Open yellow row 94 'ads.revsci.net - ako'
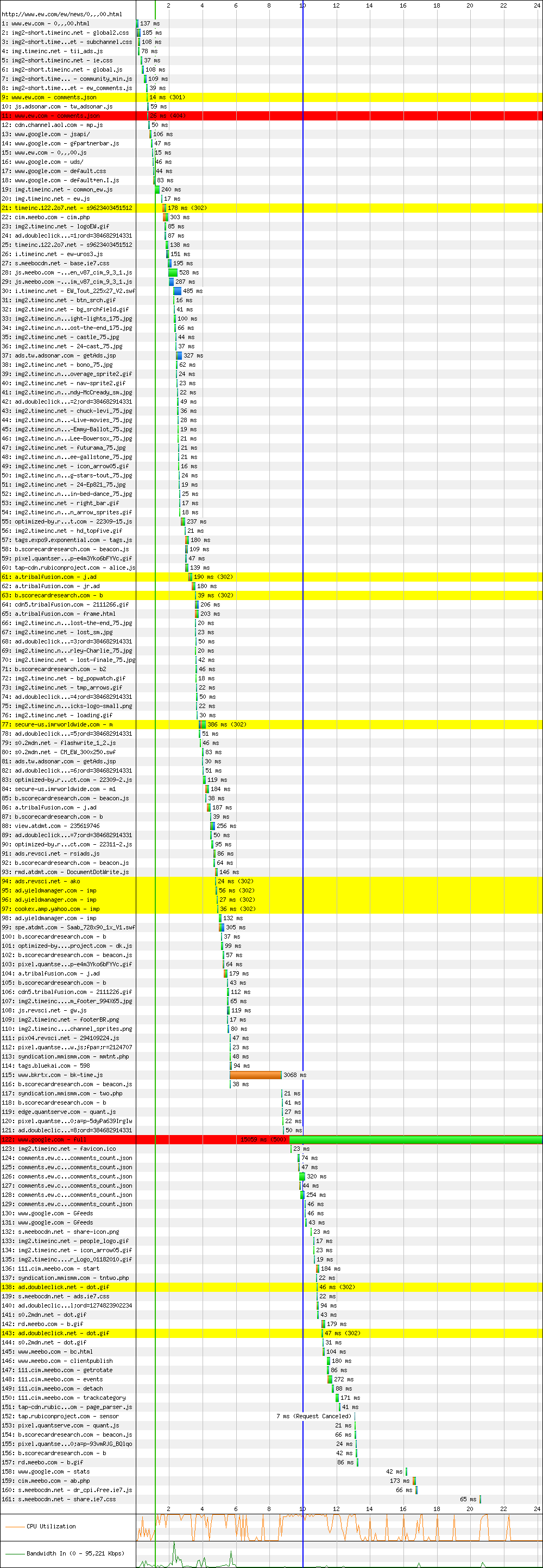This screenshot has width=543, height=1568. [x=271, y=882]
